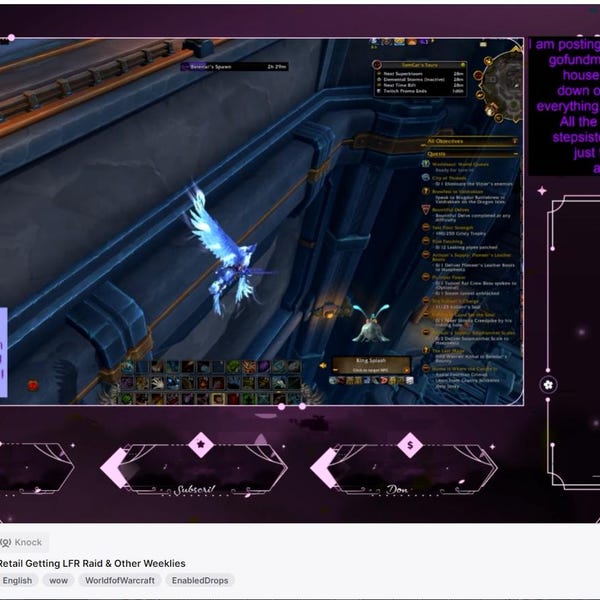Click the purple buff icon at the game's top
Screen dimensions: 600x600
pos(424,42)
